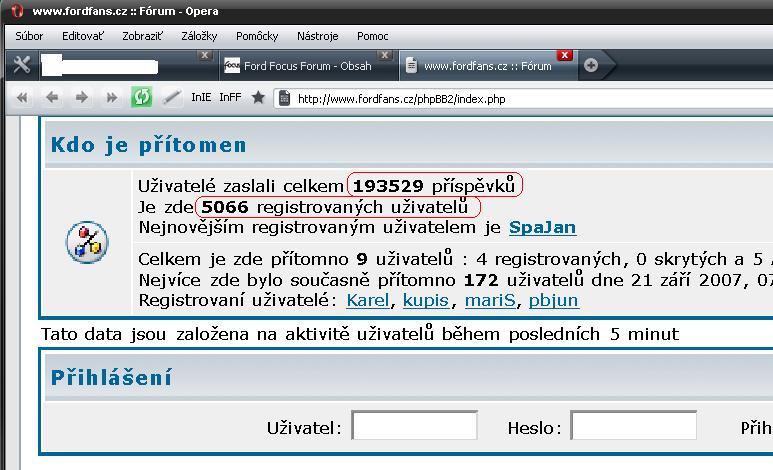Go back to previous page

tap(52, 98)
